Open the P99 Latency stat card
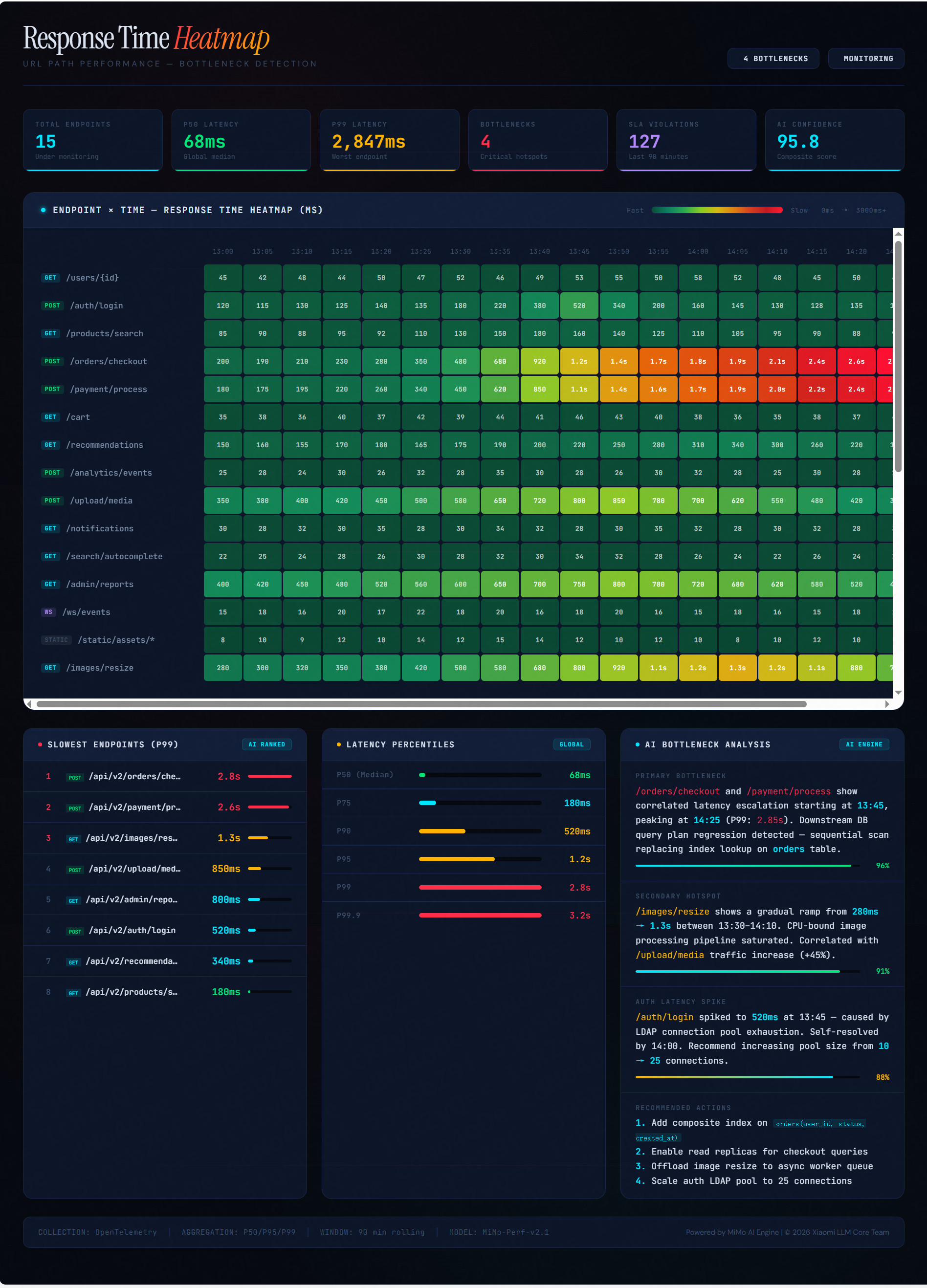Image resolution: width=927 pixels, height=1288 pixels. coord(389,140)
